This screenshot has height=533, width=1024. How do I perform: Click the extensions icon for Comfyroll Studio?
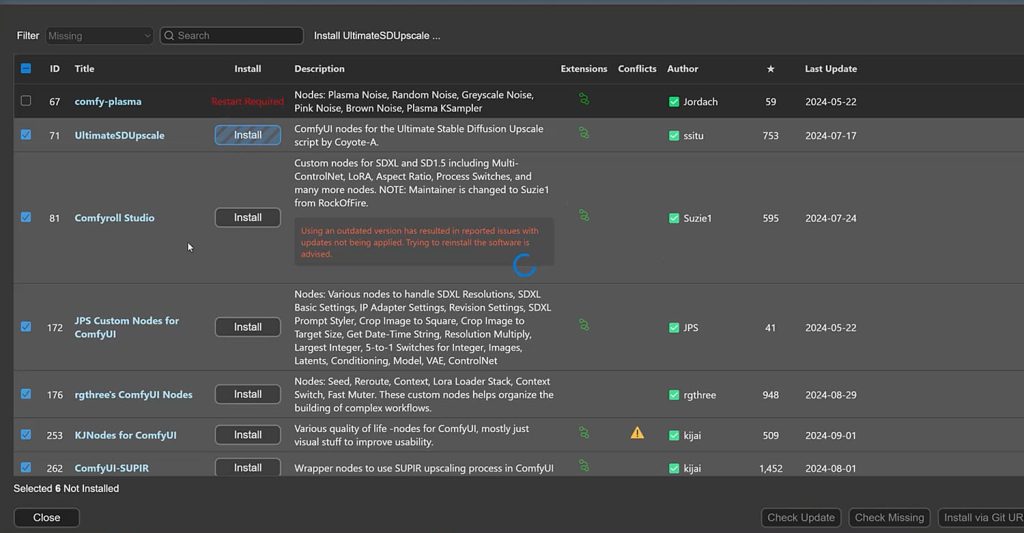click(x=584, y=215)
